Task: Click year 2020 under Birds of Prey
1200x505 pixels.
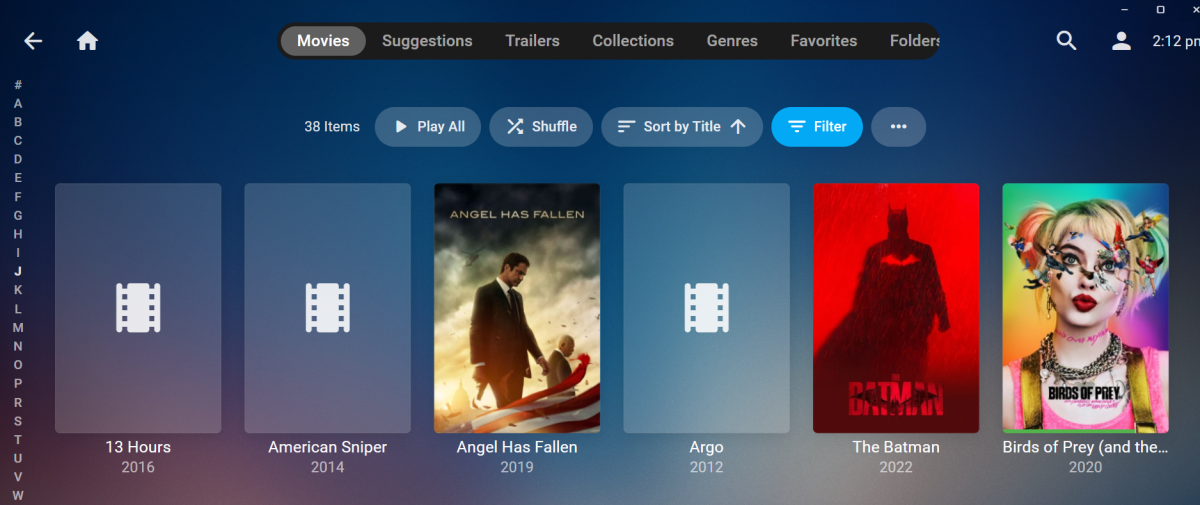Action: tap(1086, 468)
